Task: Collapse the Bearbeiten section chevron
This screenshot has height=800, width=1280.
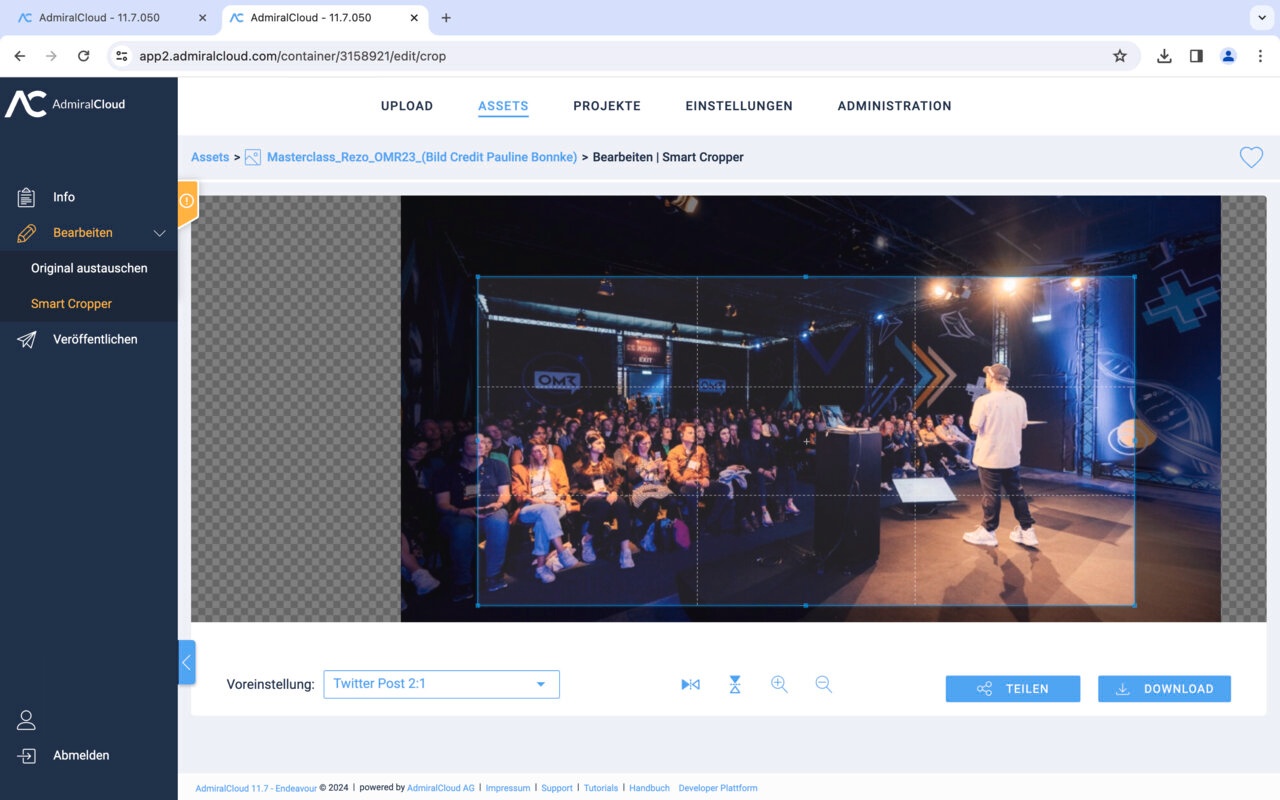Action: pyautogui.click(x=159, y=232)
